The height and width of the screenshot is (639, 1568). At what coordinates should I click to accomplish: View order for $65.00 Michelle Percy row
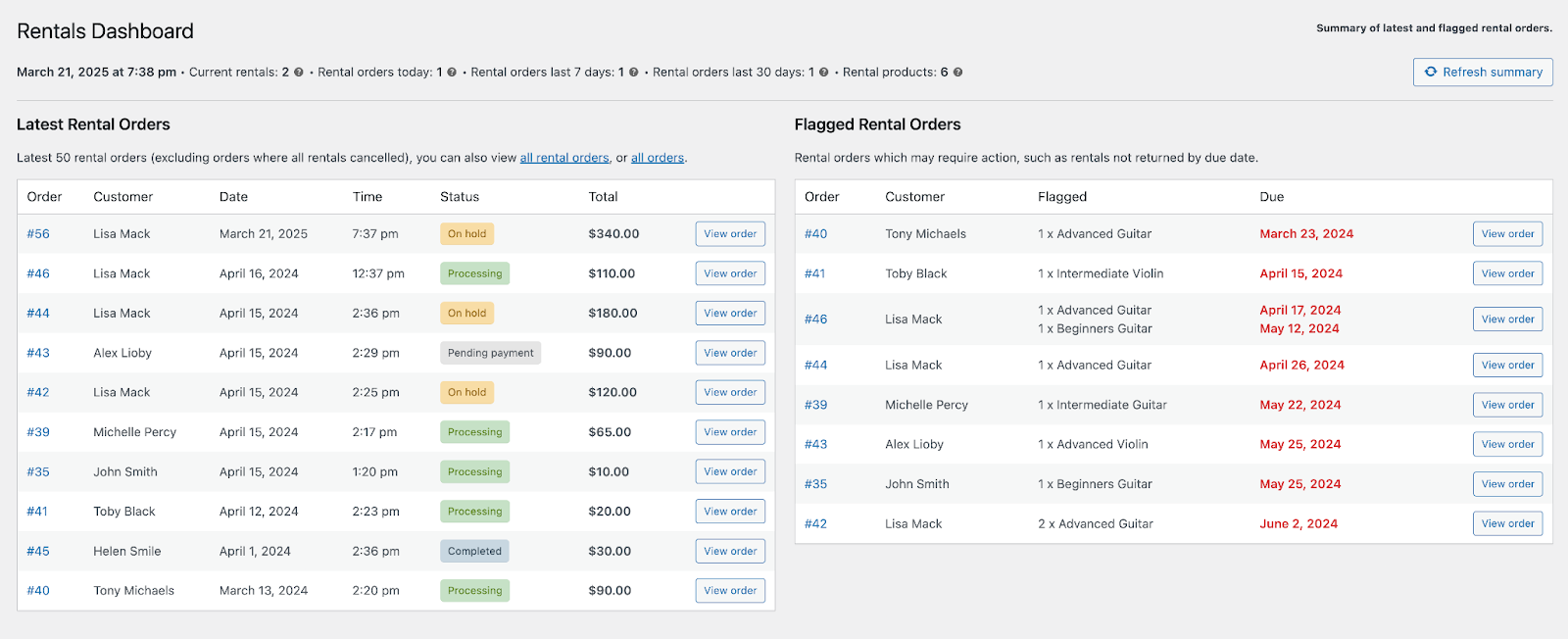coord(730,432)
